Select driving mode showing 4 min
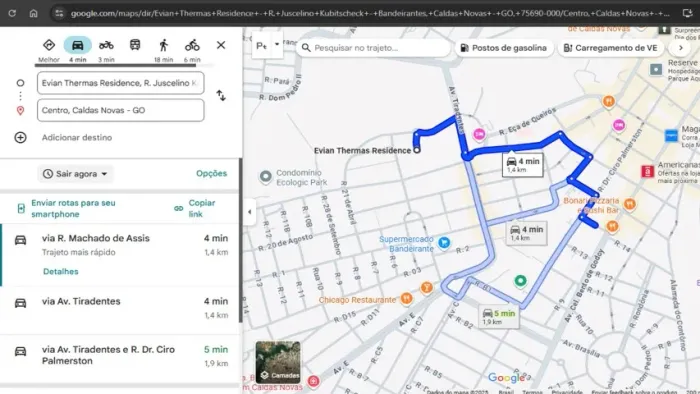700x394 pixels. click(78, 50)
